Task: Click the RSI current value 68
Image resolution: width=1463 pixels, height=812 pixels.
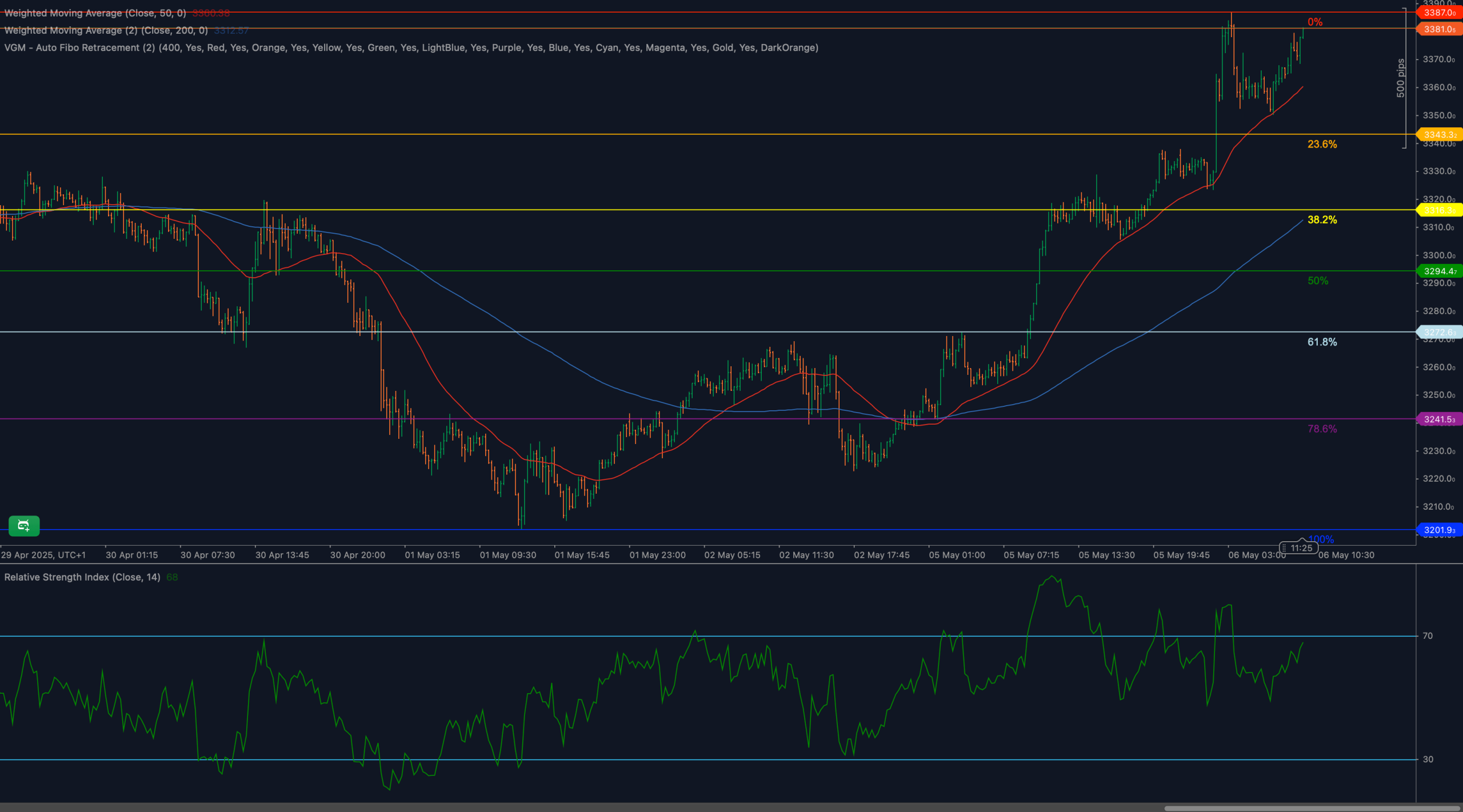Action: pos(172,577)
